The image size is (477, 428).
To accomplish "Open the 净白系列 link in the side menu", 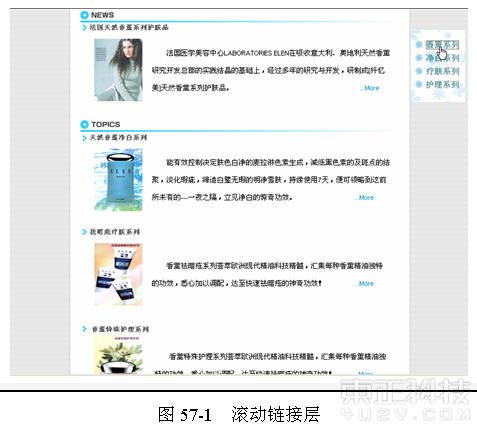I will tap(442, 58).
